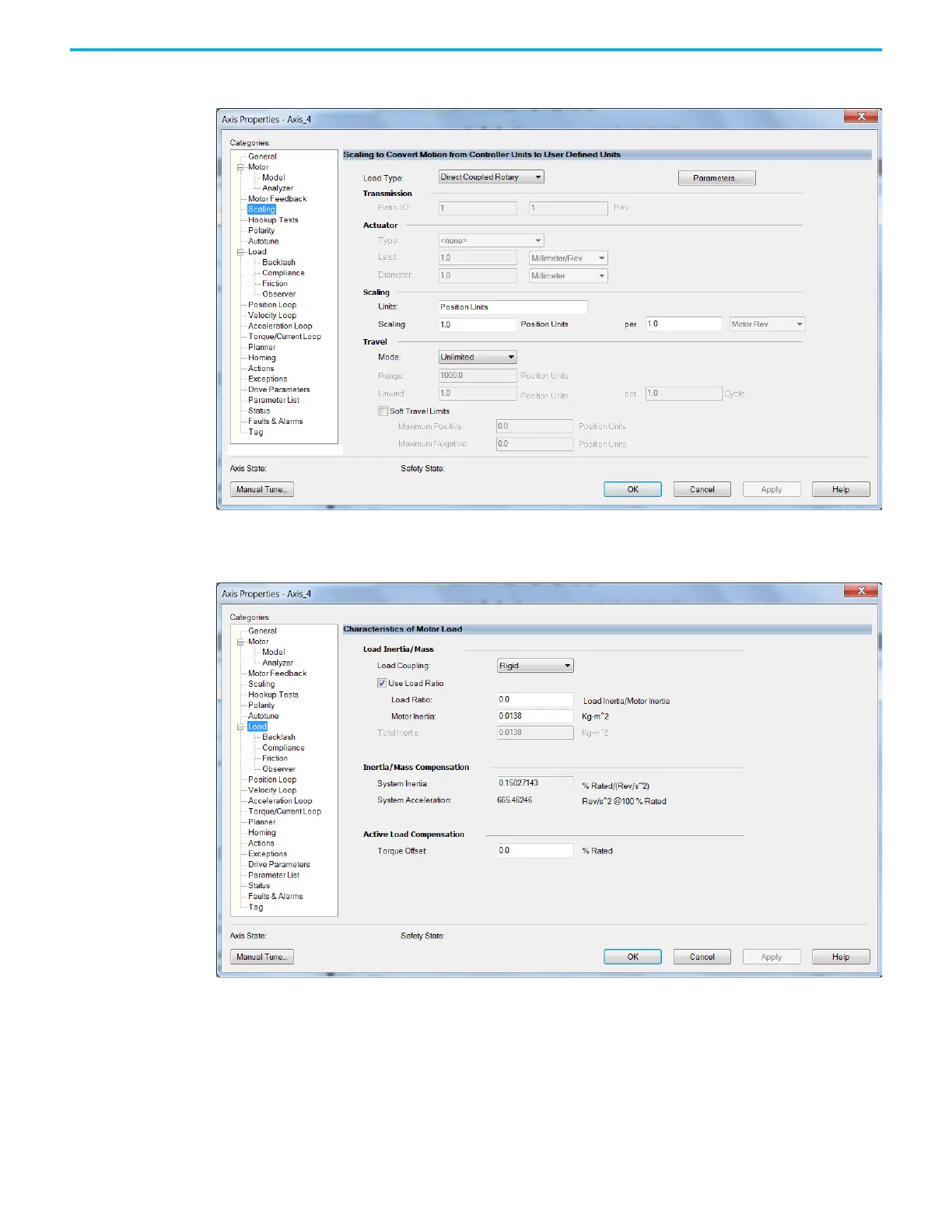Select Velocity Loop in Scaling dialog tree

click(272, 316)
